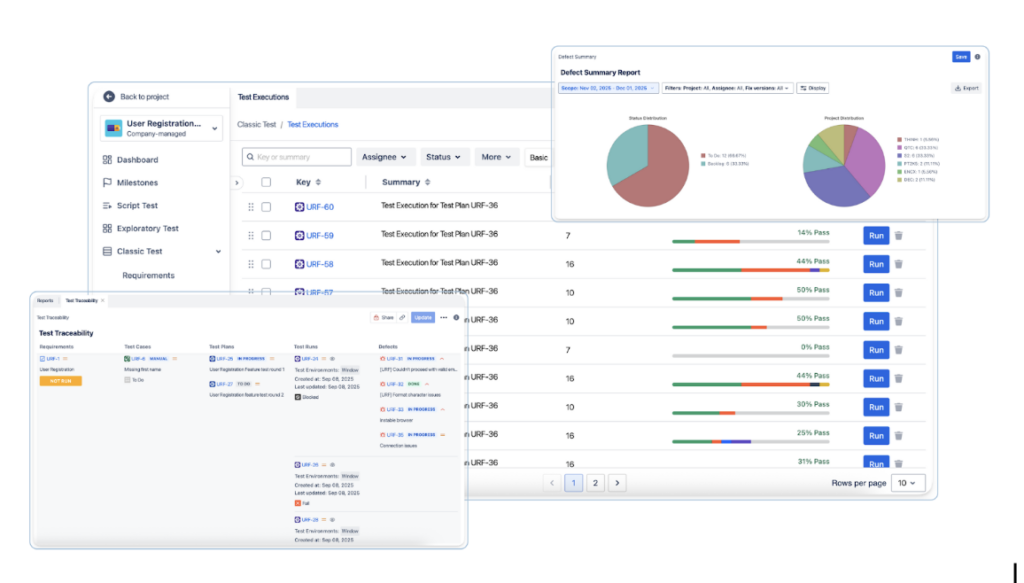Open the three-dots menu in Test Traceability
This screenshot has width=1024, height=583.
tap(443, 317)
